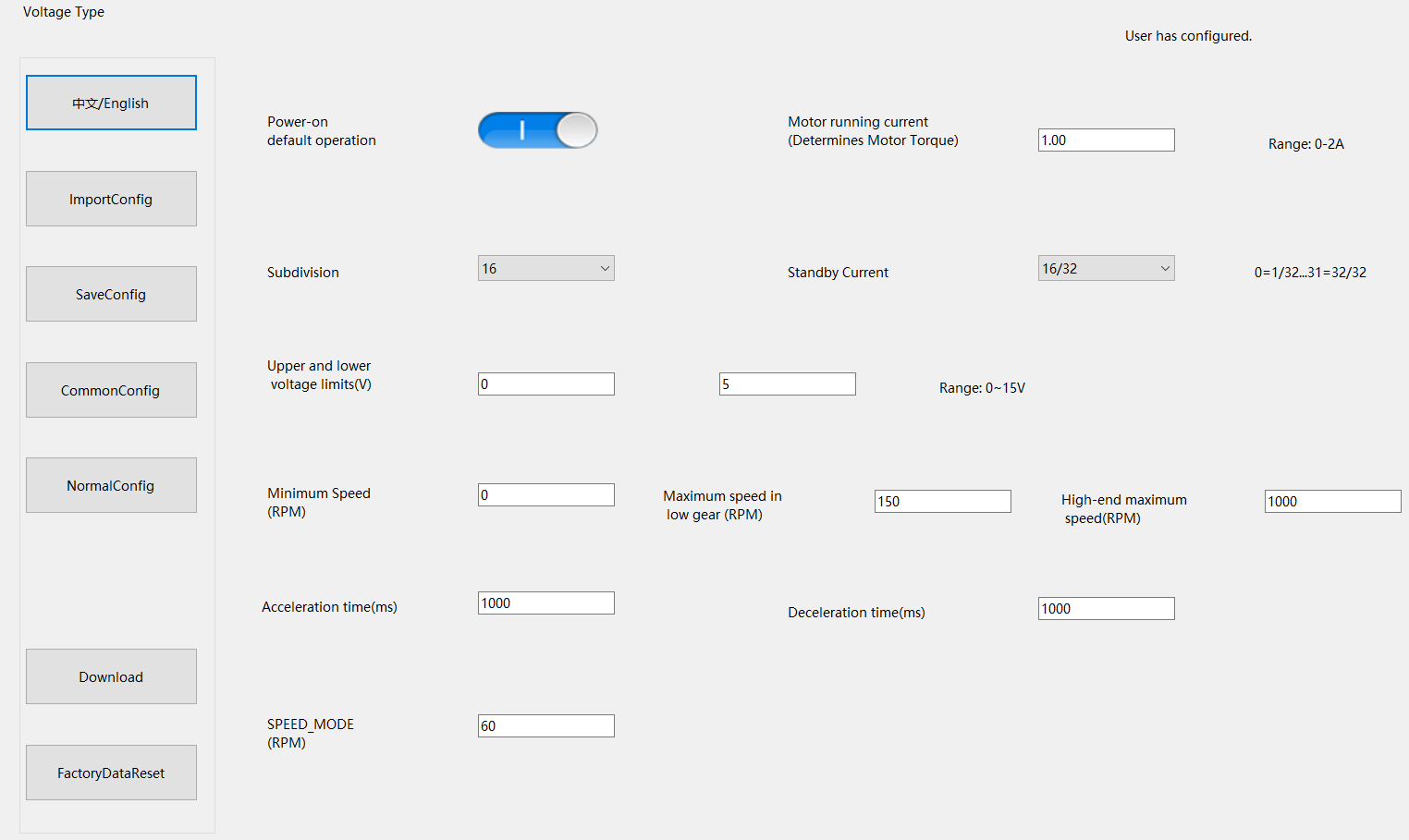
Task: Click the Motor running current input field
Action: (1106, 140)
